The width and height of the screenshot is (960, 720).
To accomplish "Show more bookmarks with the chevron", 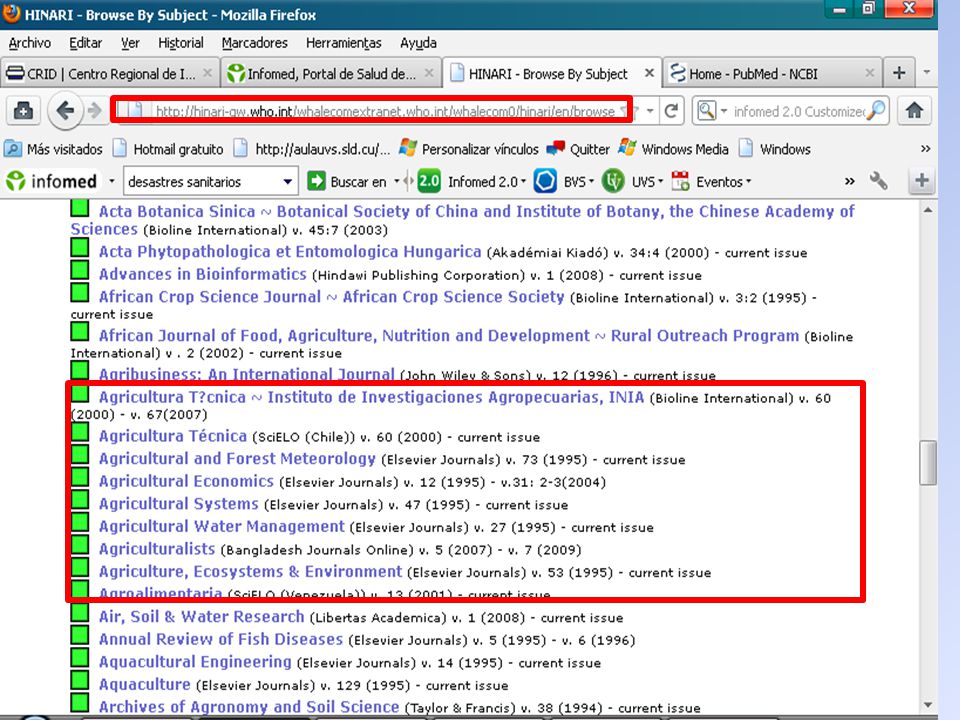I will [925, 149].
